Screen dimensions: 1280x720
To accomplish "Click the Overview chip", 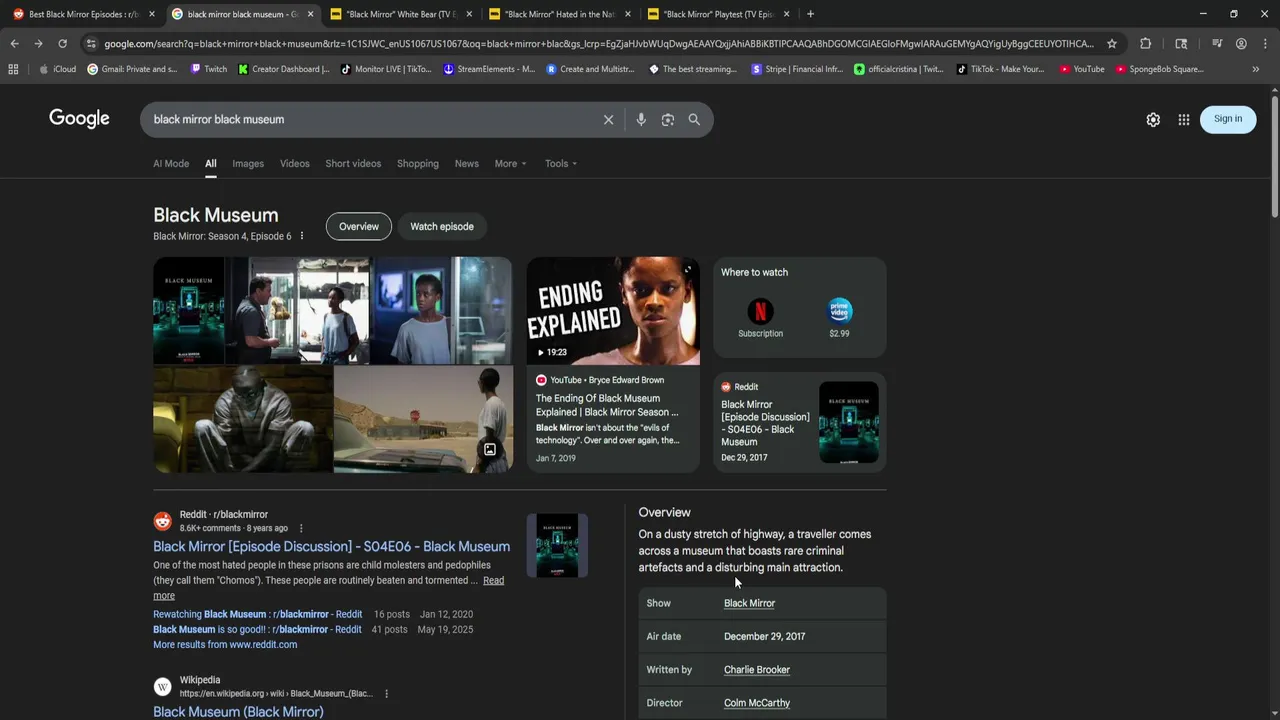I will pyautogui.click(x=359, y=227).
